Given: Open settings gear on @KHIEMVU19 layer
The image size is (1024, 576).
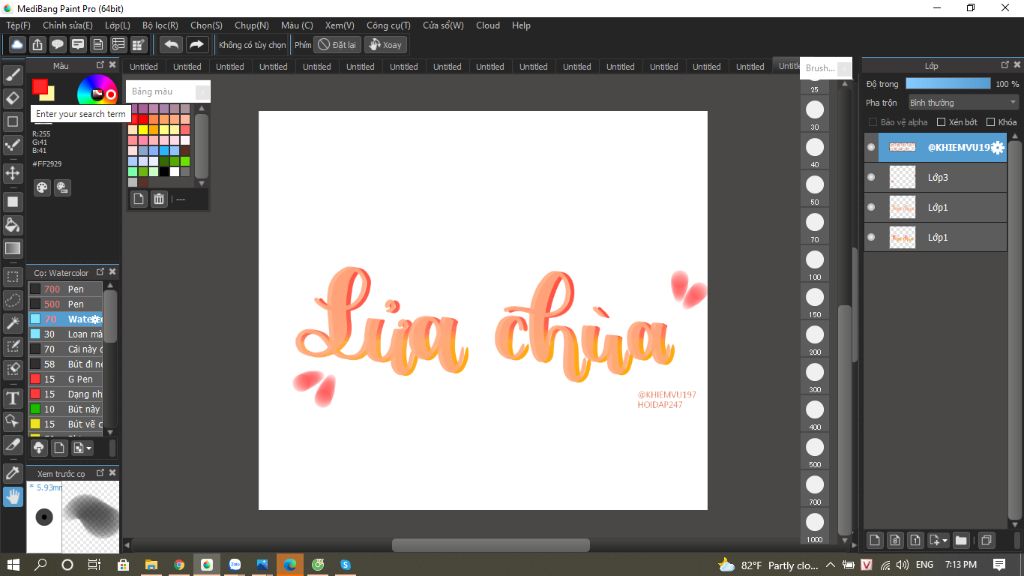Looking at the screenshot, I should (x=997, y=148).
